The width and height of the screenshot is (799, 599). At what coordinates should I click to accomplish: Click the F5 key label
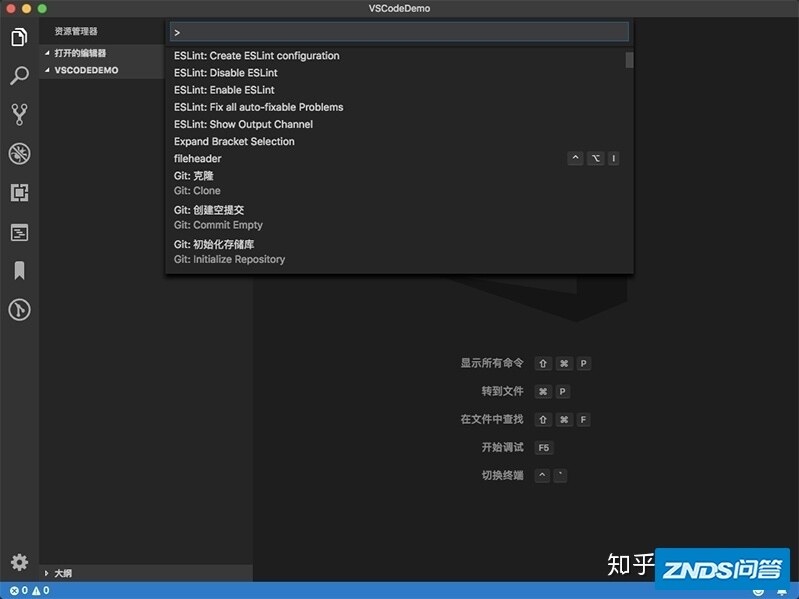click(544, 448)
